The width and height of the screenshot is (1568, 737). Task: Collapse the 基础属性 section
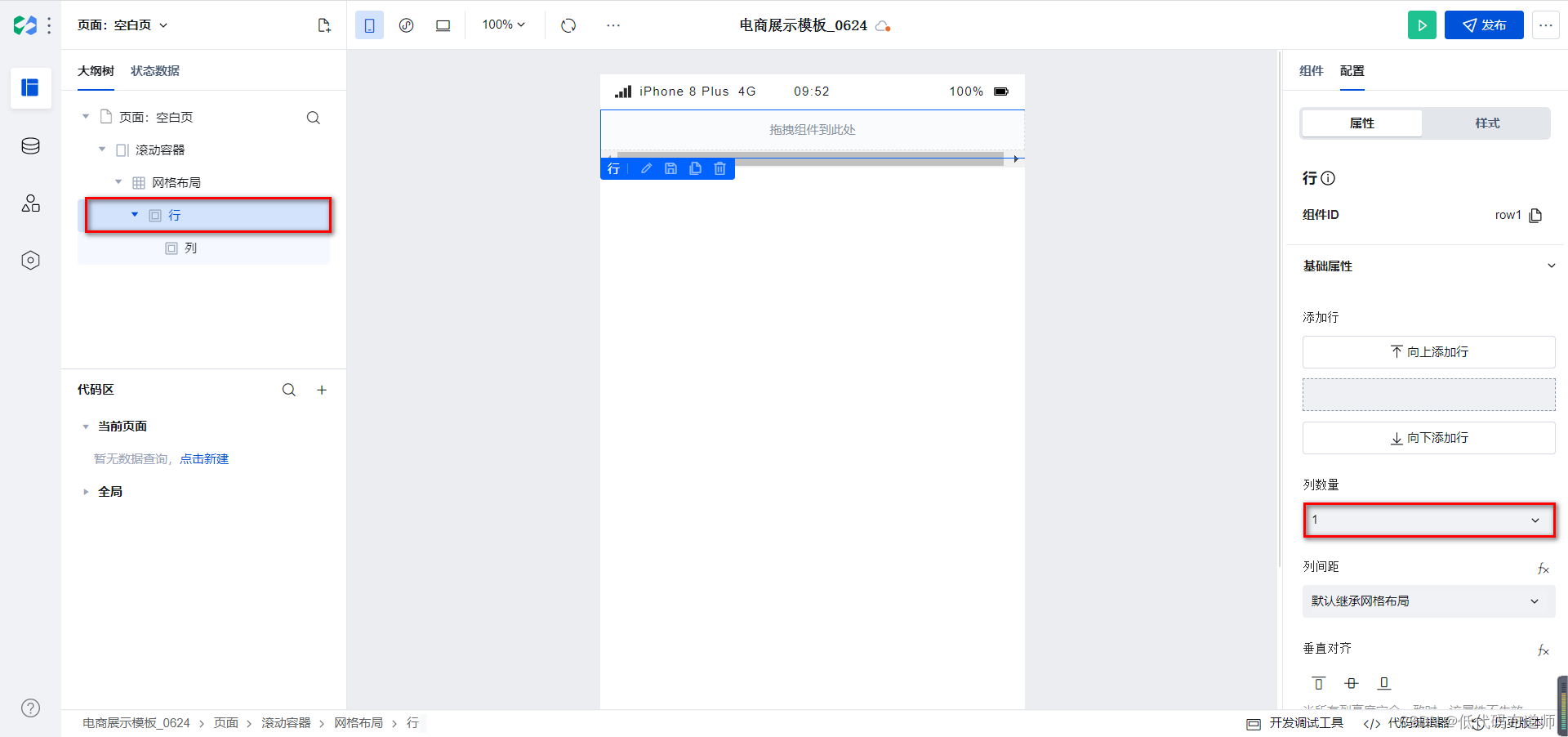[x=1551, y=266]
